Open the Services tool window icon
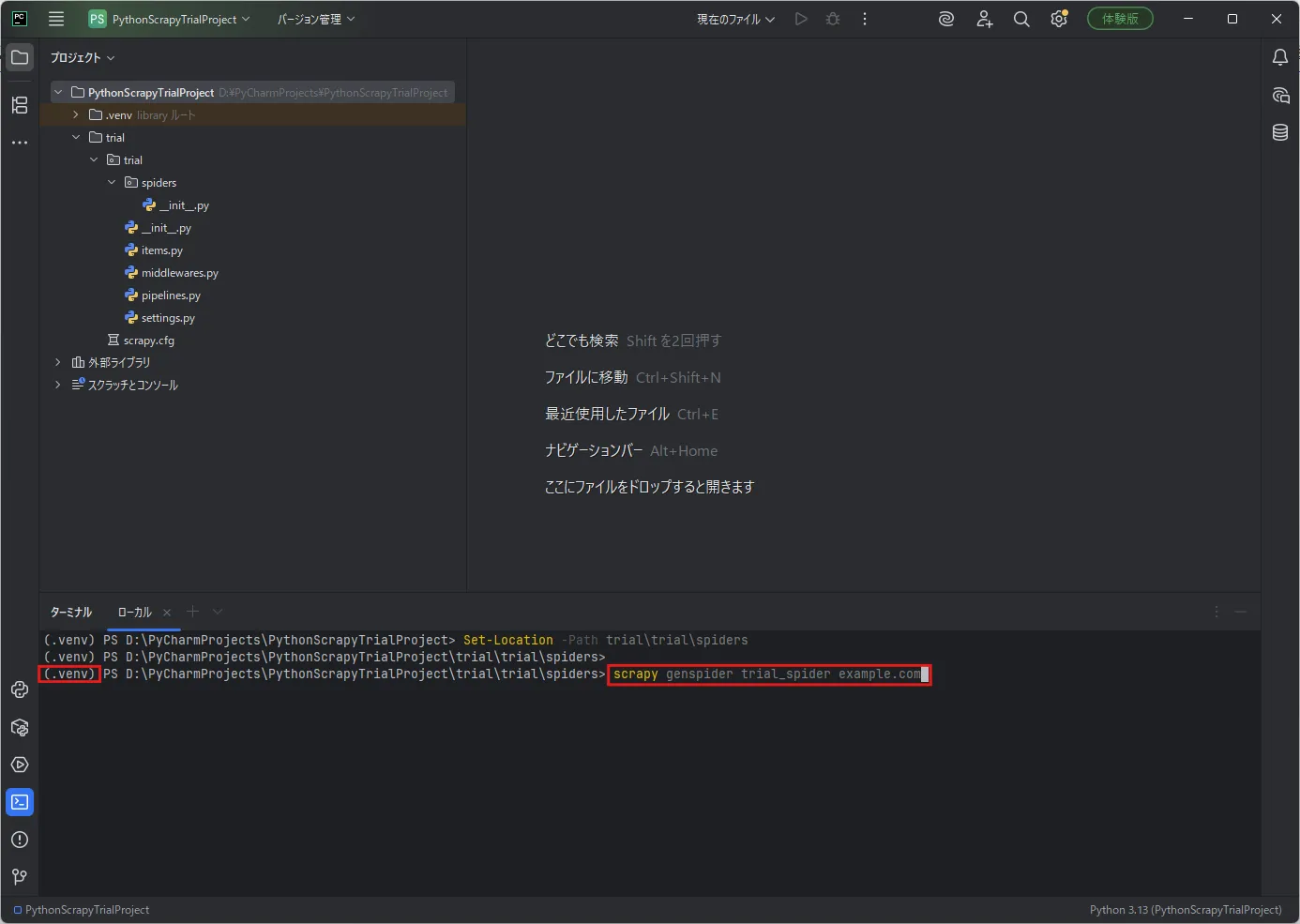Screen dimensions: 1300x924 (20, 765)
